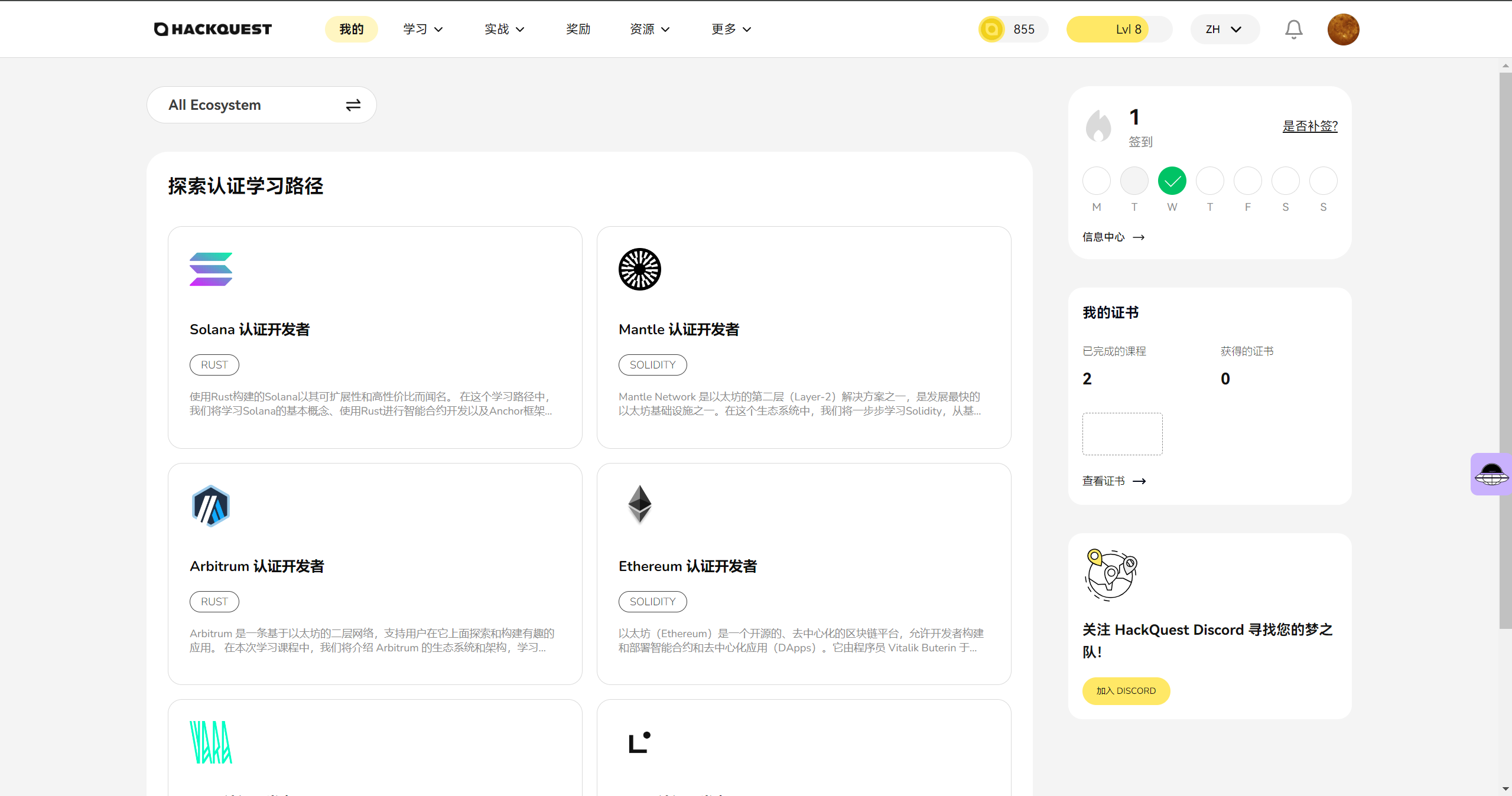Click the notification bell icon

(x=1293, y=29)
